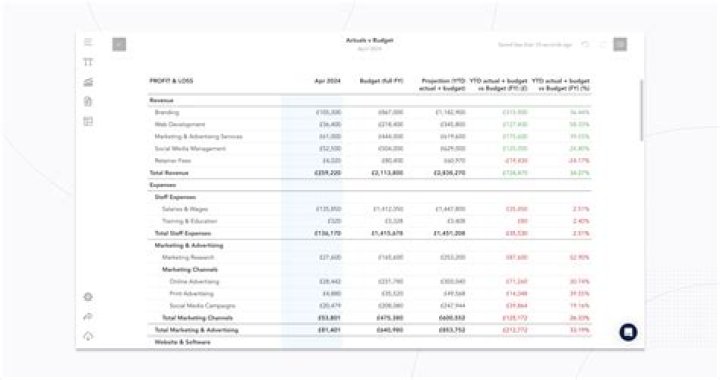Select the Website & Software heading
This screenshot has height=380, width=720.
[182, 342]
